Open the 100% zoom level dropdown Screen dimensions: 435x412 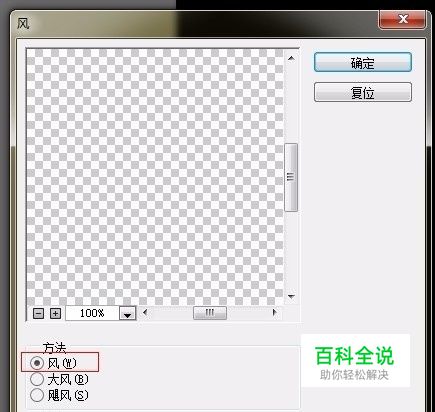point(128,313)
